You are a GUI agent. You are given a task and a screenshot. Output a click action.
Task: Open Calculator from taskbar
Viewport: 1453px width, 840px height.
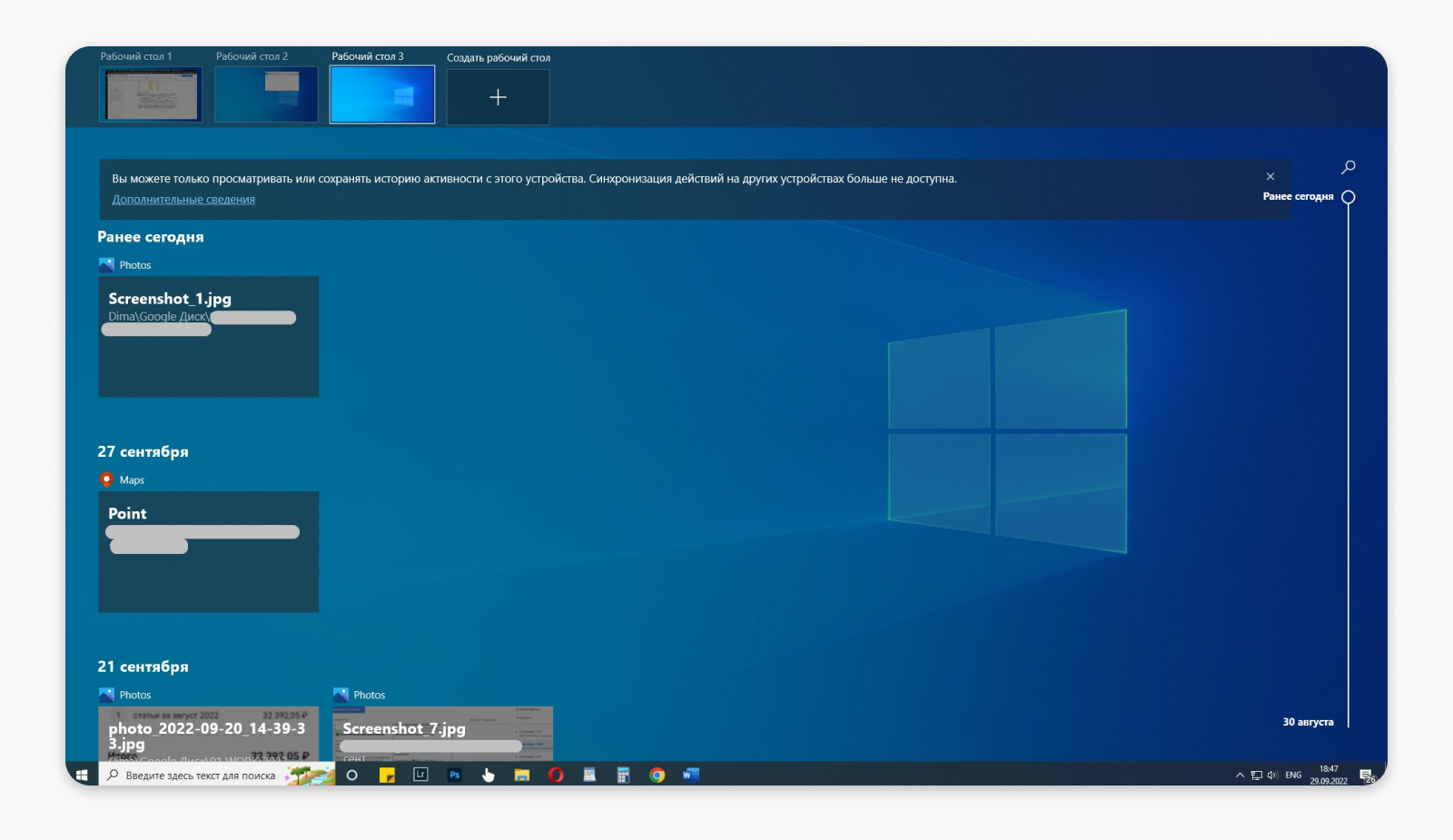[623, 775]
